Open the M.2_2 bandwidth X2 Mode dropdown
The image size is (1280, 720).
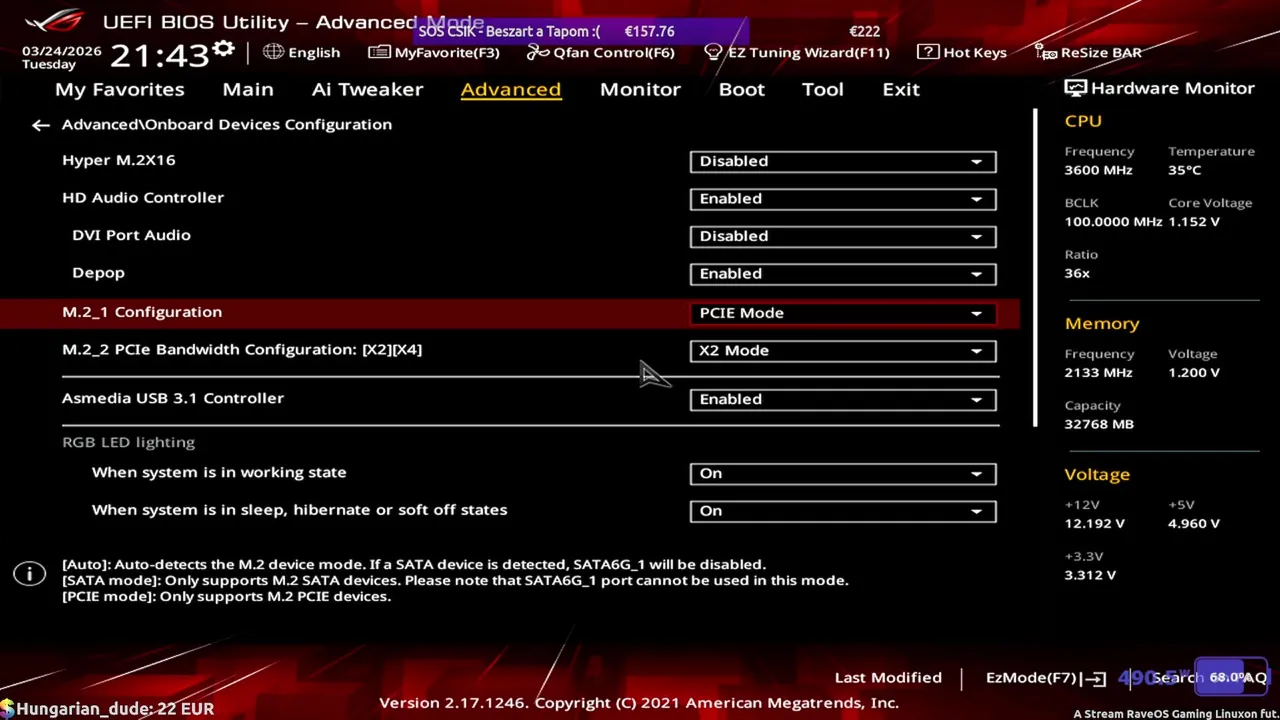click(x=843, y=351)
